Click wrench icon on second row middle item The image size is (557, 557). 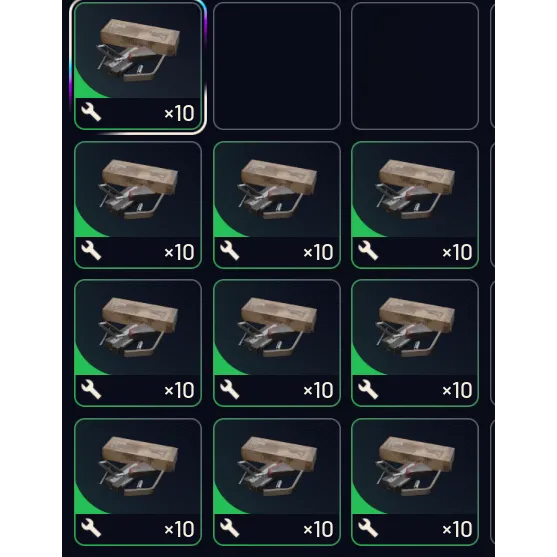pyautogui.click(x=229, y=251)
